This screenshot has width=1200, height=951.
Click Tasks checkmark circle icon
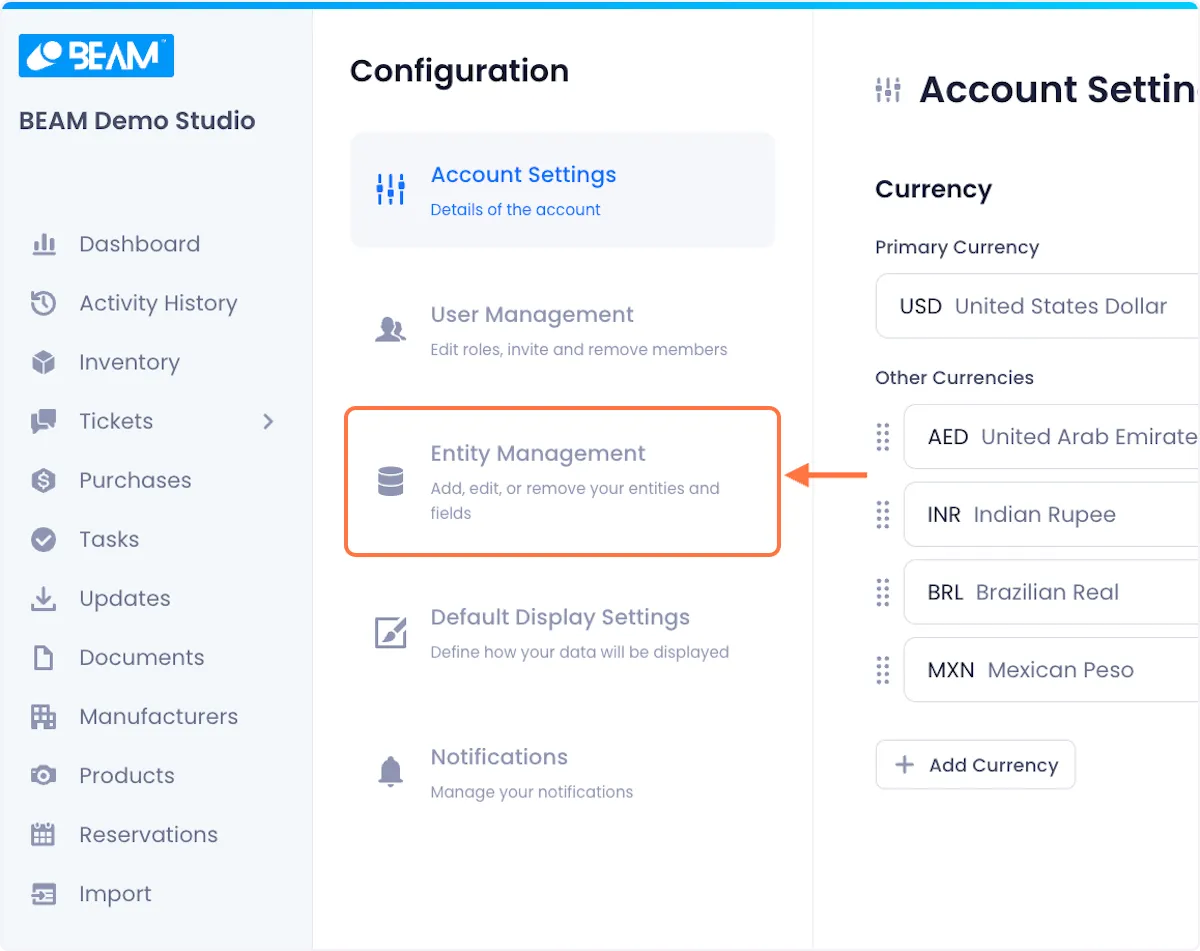coord(43,539)
